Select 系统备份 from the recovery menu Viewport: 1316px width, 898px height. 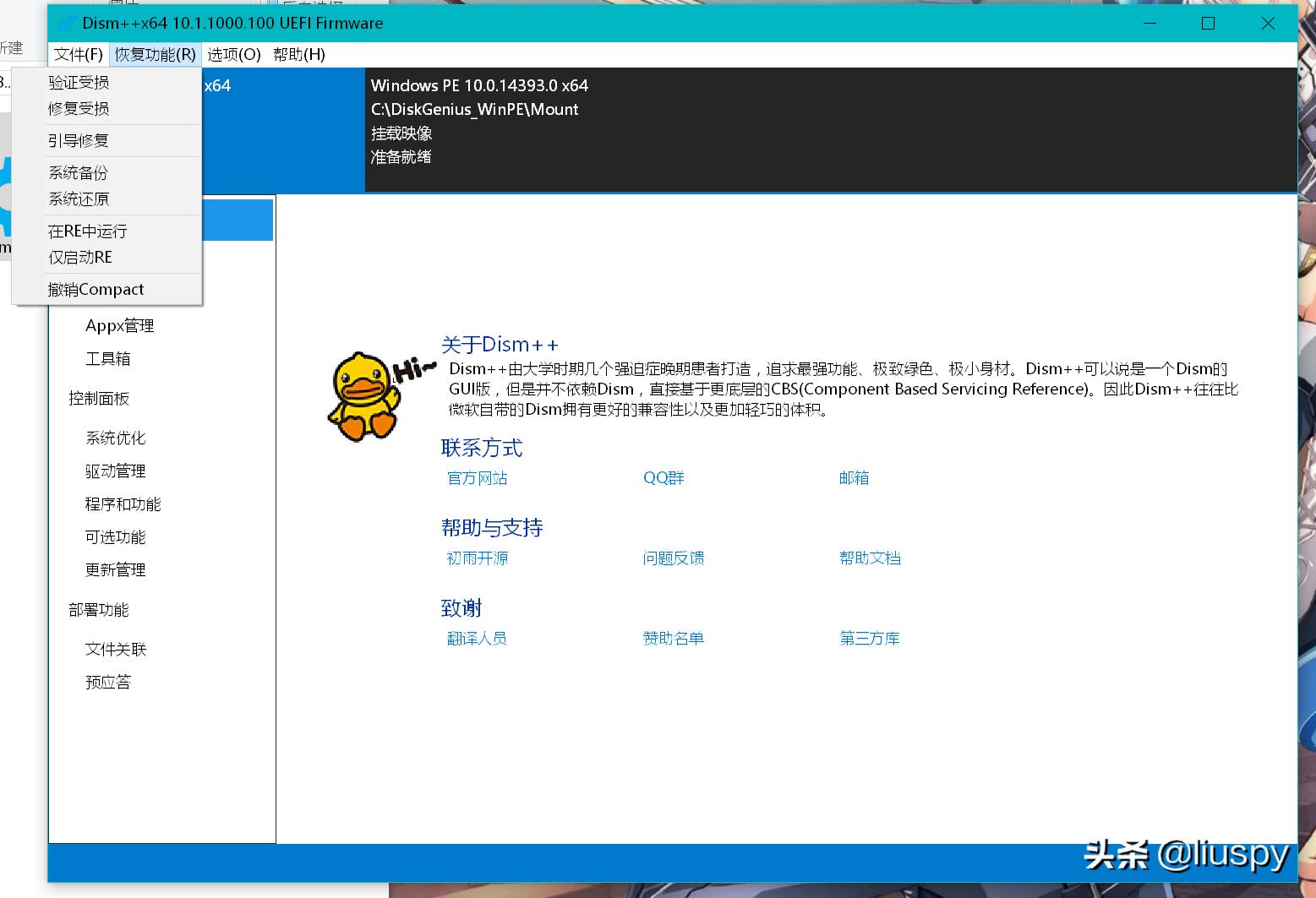(78, 172)
